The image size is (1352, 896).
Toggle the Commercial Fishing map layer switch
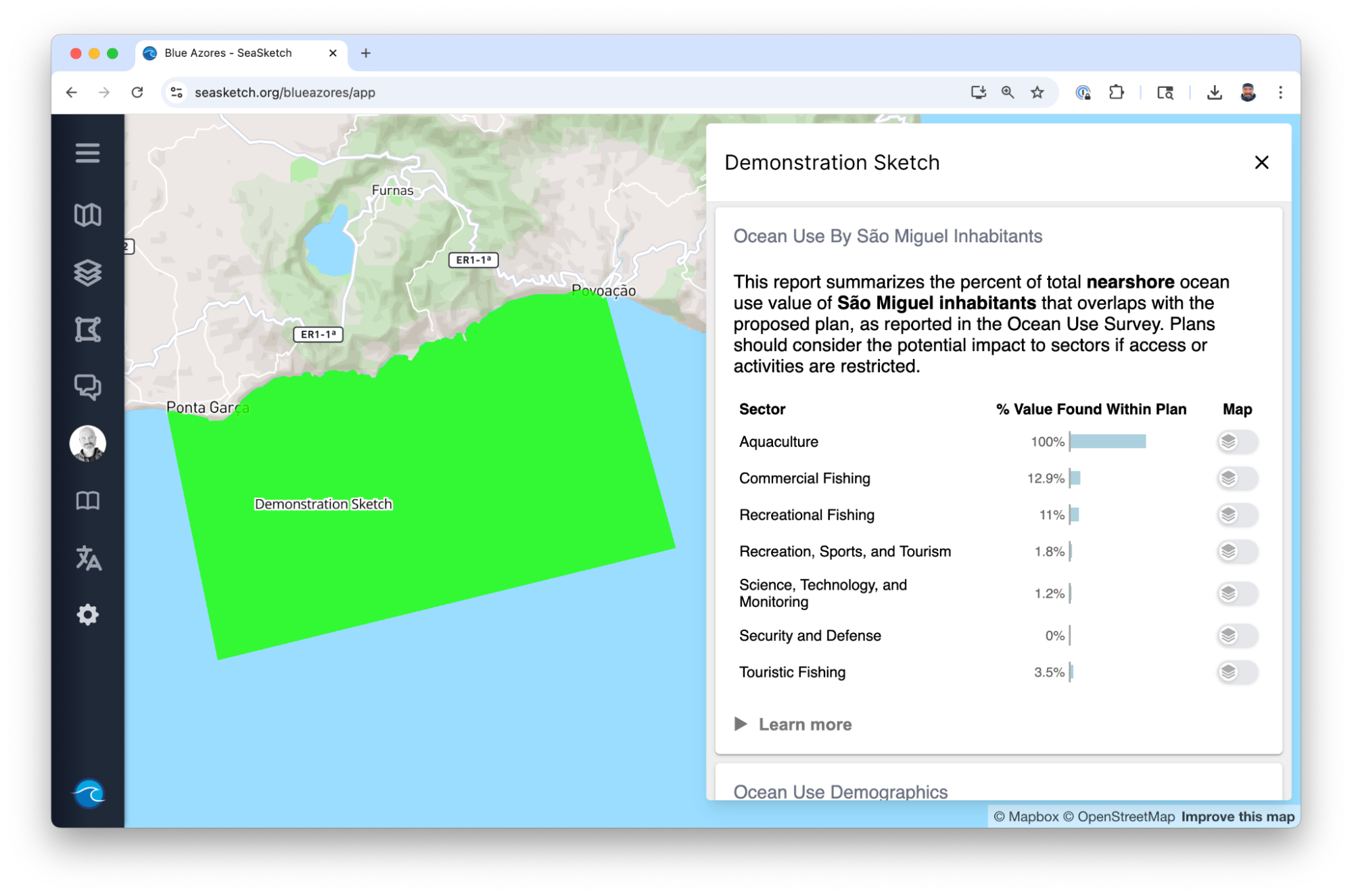click(x=1236, y=478)
